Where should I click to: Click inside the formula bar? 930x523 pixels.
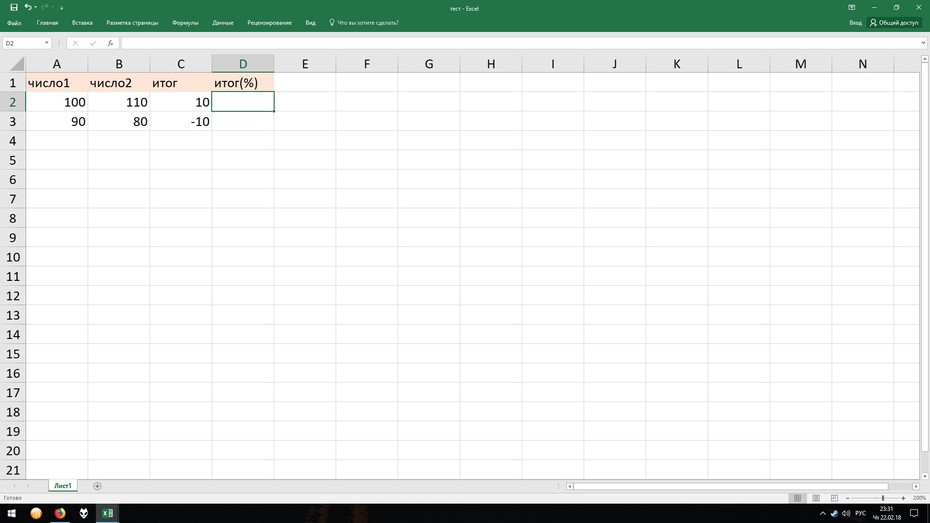[520, 43]
